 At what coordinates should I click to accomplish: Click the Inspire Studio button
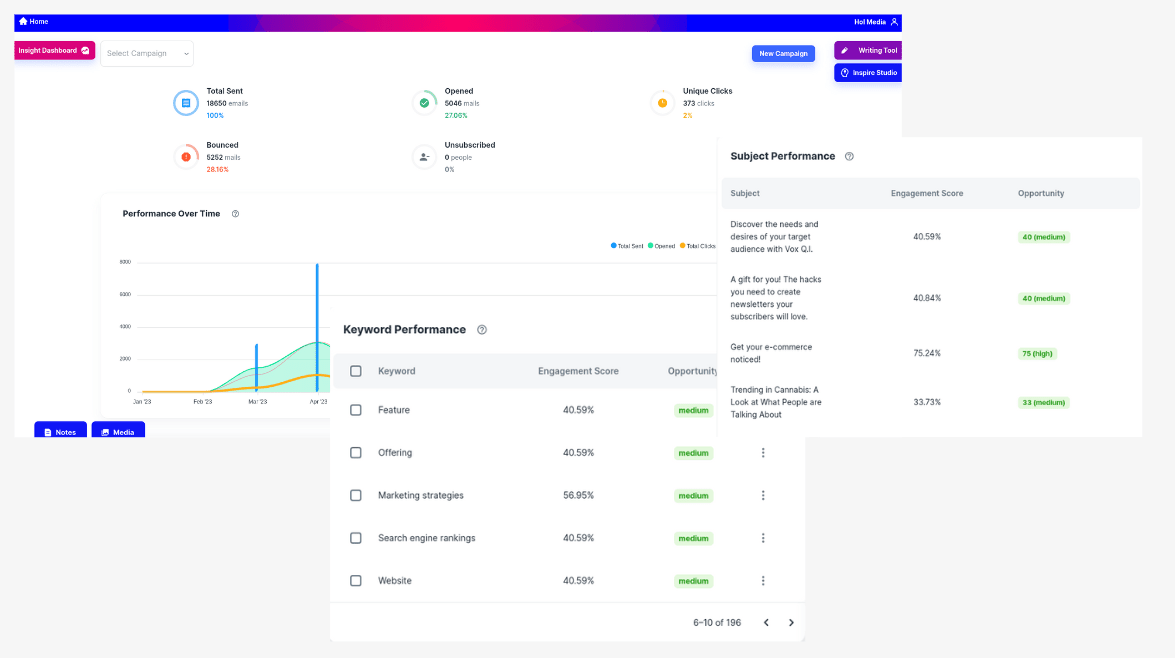pos(868,73)
